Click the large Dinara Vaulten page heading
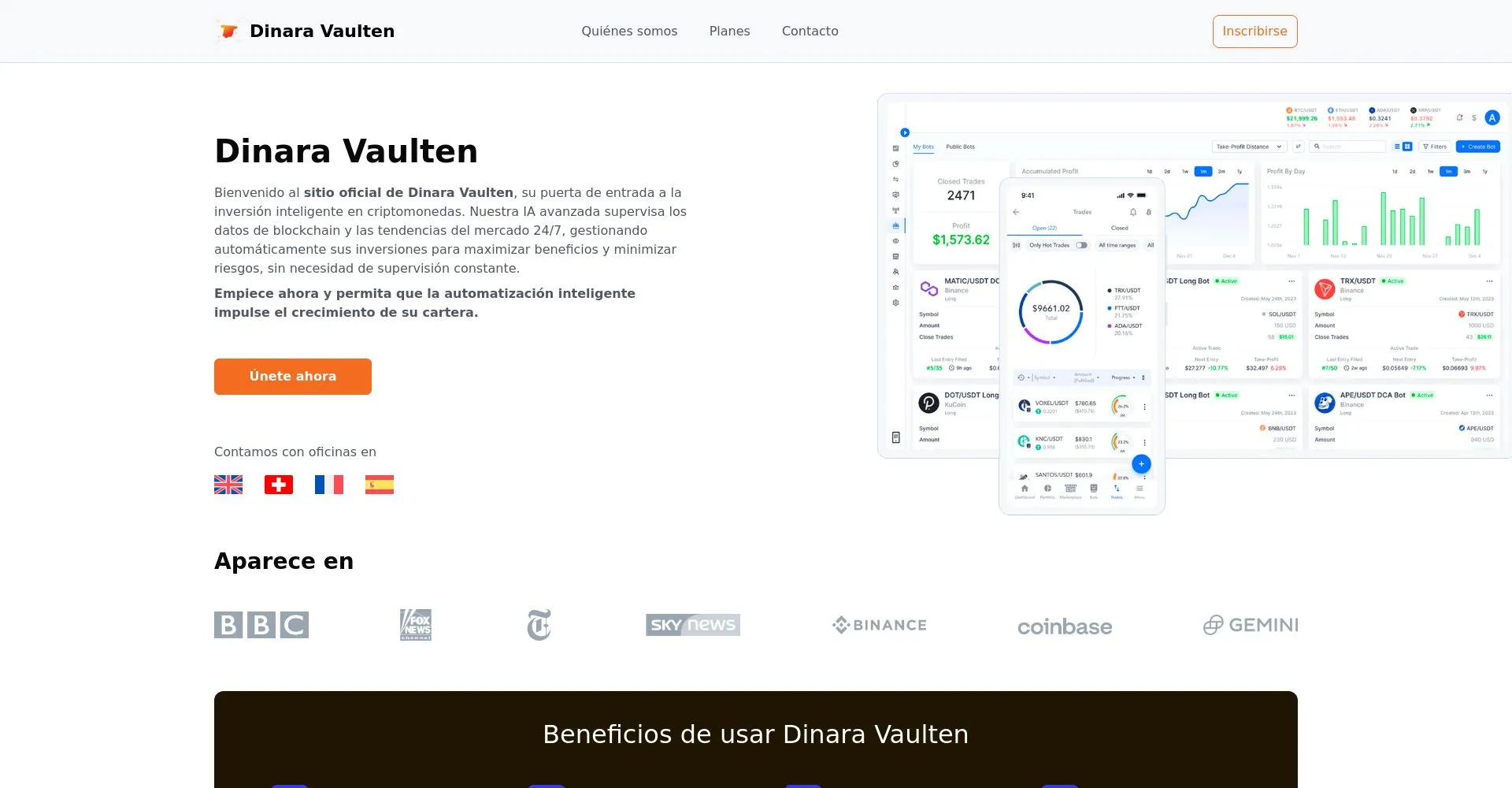The height and width of the screenshot is (788, 1512). [x=346, y=151]
